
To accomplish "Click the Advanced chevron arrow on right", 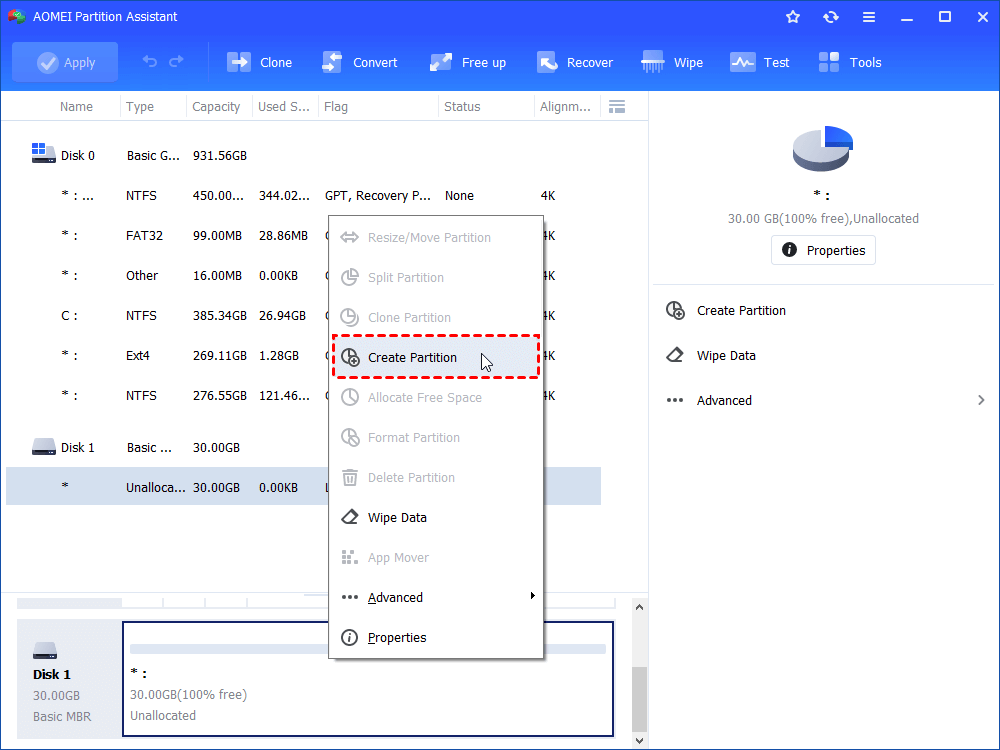I will click(x=981, y=401).
